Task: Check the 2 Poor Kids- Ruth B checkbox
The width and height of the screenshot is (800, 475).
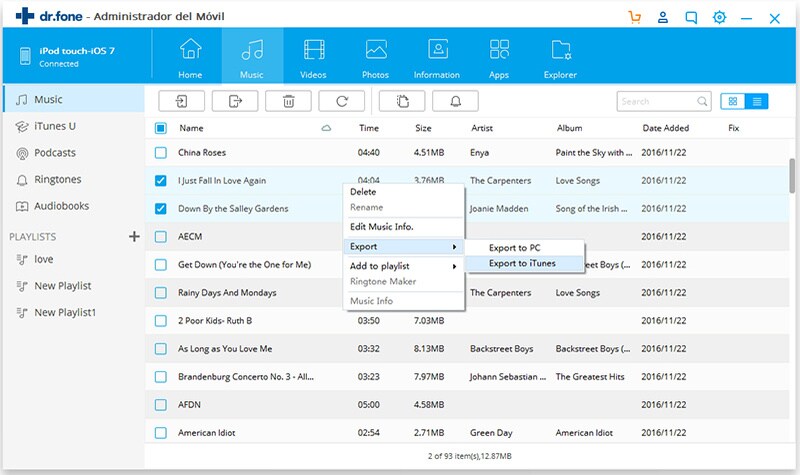Action: pos(161,321)
